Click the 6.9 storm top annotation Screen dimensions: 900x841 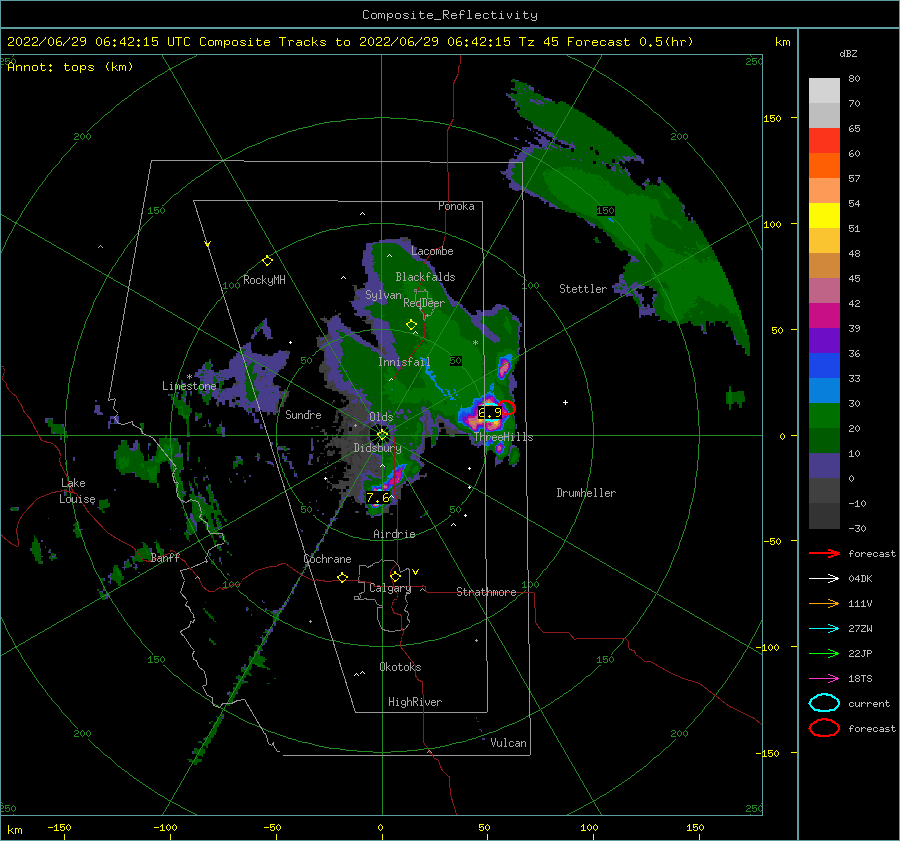(490, 412)
